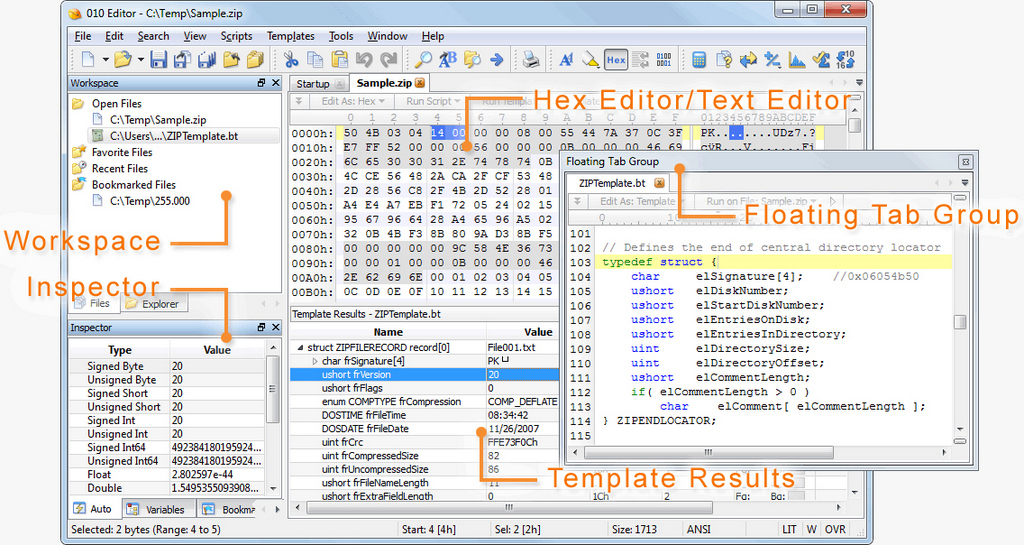1024x545 pixels.
Task: Click the binary 0100 0001 icon
Action: click(x=664, y=60)
